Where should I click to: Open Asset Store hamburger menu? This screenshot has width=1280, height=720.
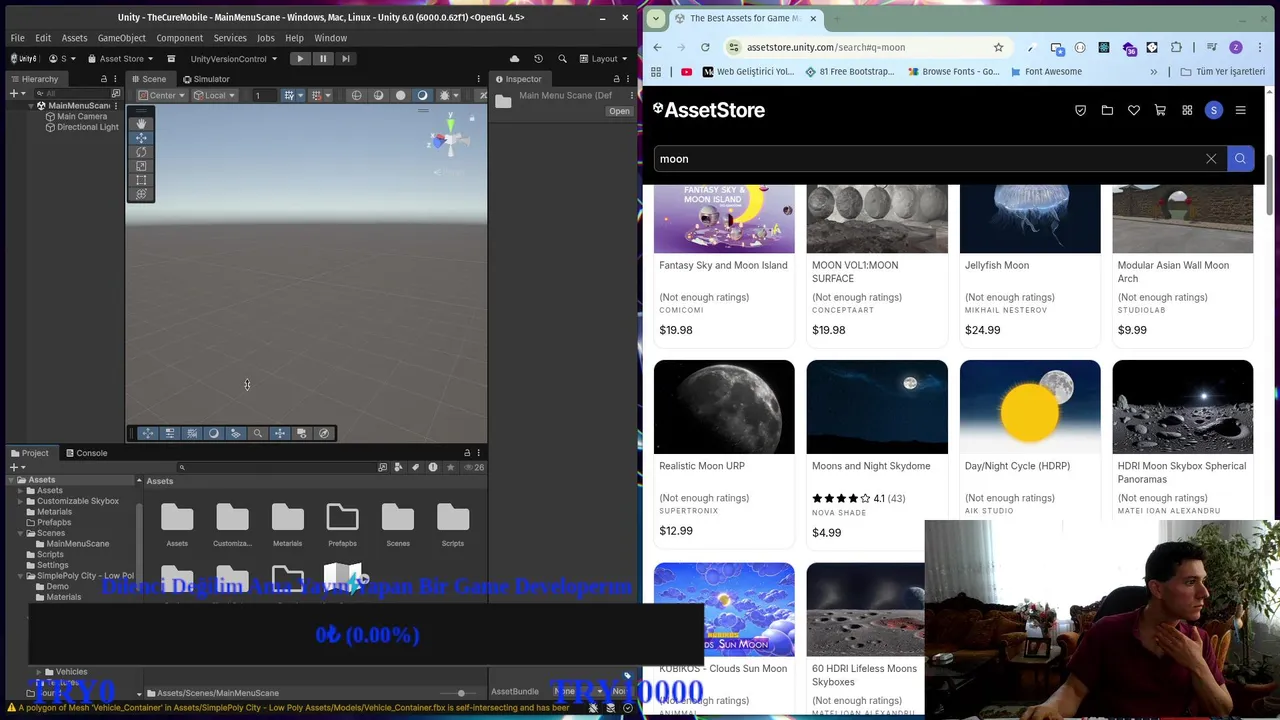pos(1240,110)
